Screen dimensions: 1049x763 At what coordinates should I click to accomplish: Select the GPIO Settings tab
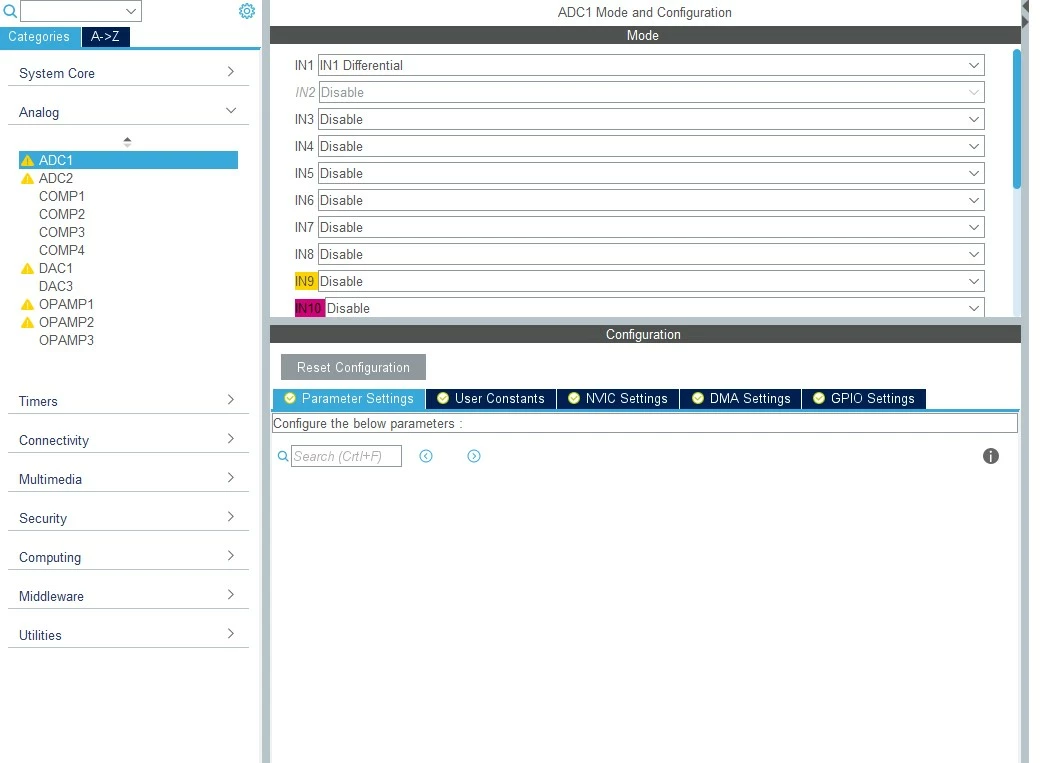[x=864, y=399]
